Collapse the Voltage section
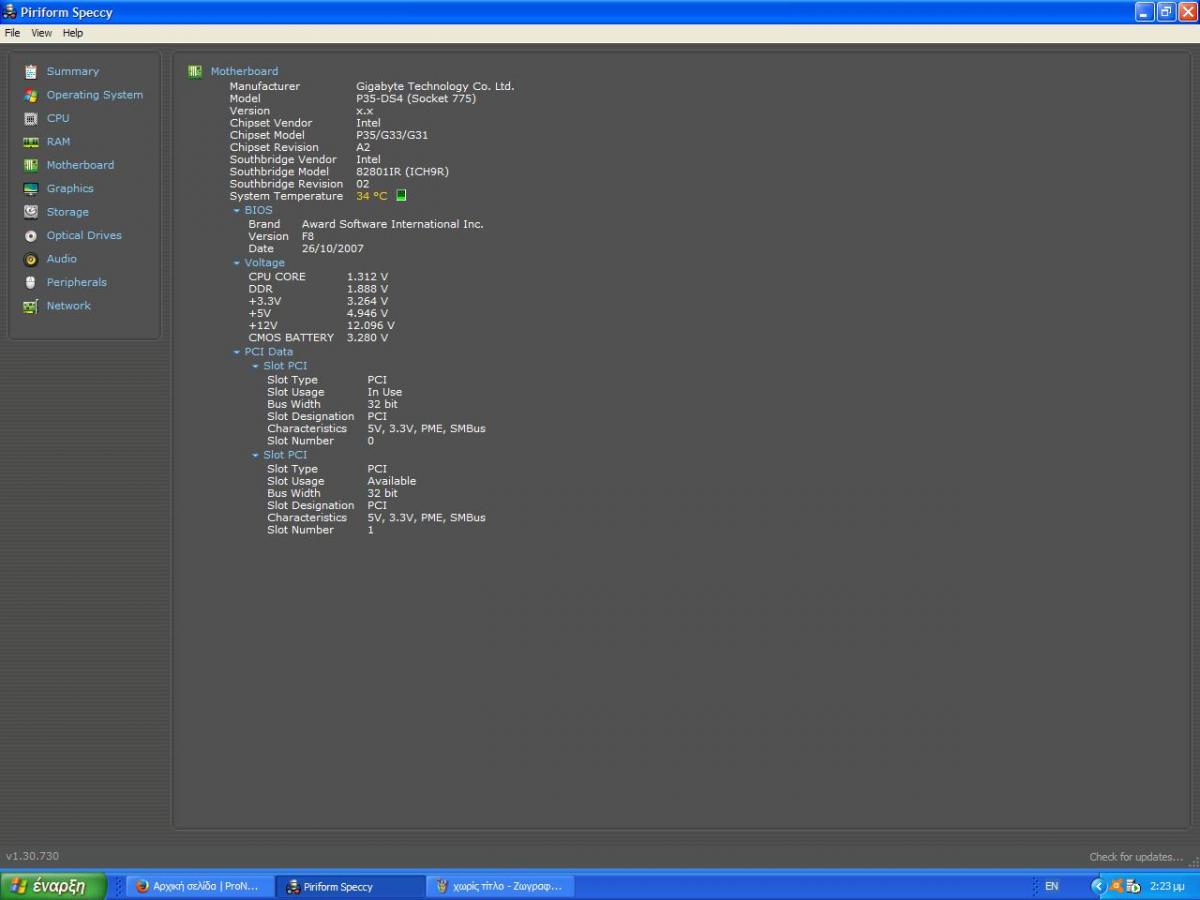1200x900 pixels. [237, 263]
